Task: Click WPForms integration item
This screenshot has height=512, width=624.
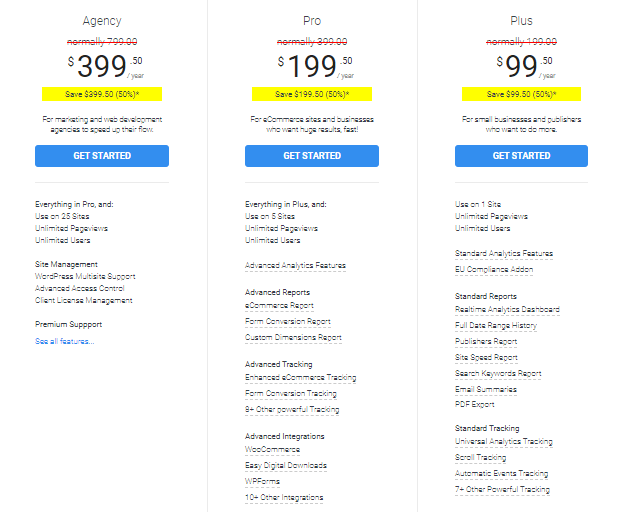Action: 262,481
